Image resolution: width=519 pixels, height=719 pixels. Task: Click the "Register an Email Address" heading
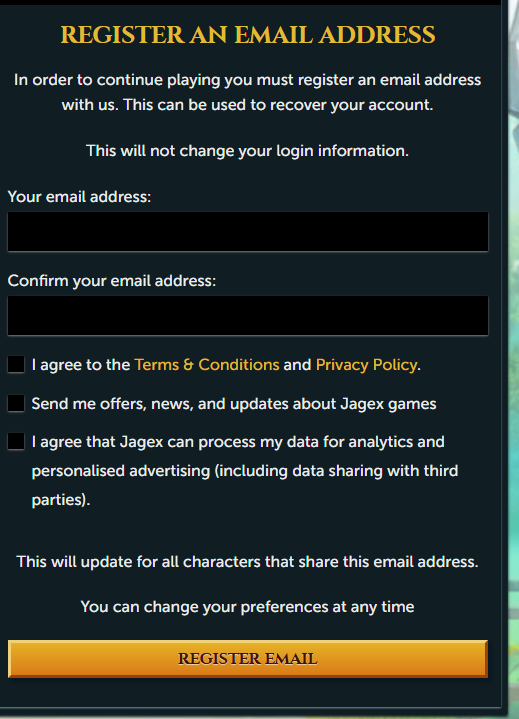(x=248, y=35)
